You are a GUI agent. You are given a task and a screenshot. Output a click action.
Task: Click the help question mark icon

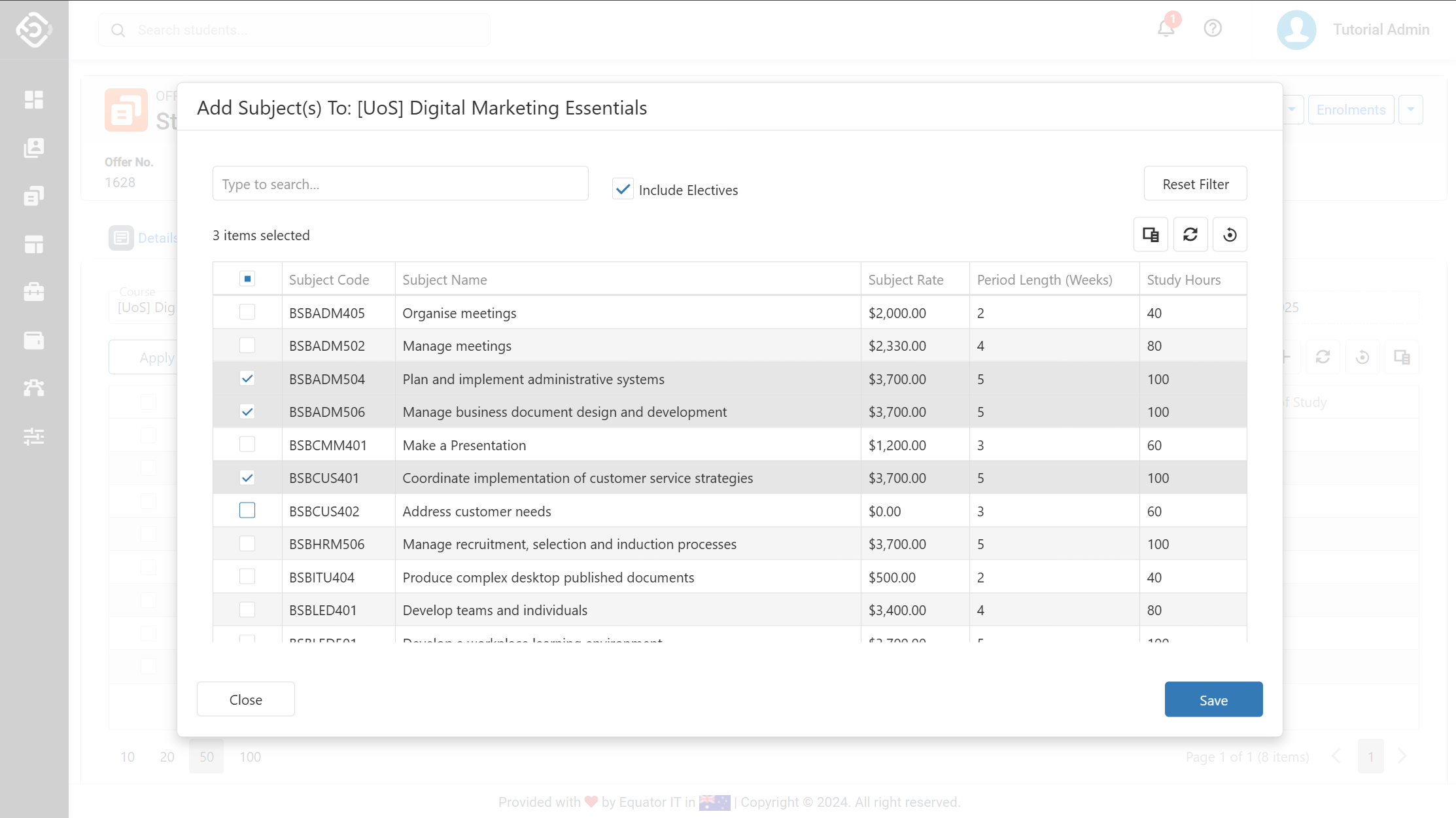tap(1213, 29)
